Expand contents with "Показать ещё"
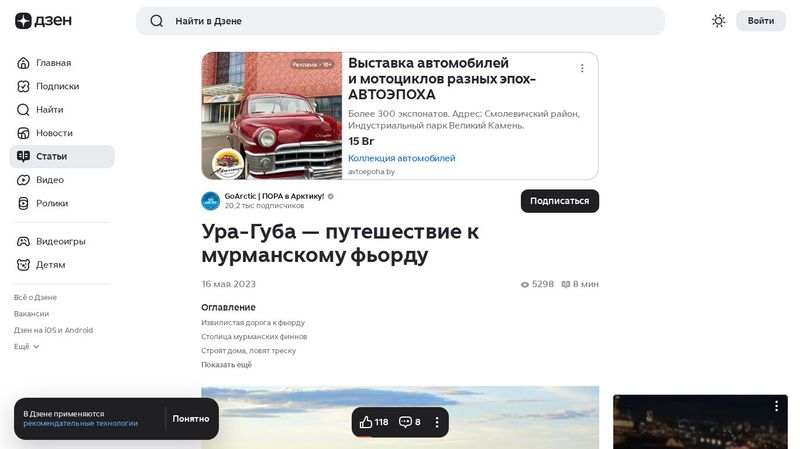This screenshot has height=449, width=800. coord(226,365)
